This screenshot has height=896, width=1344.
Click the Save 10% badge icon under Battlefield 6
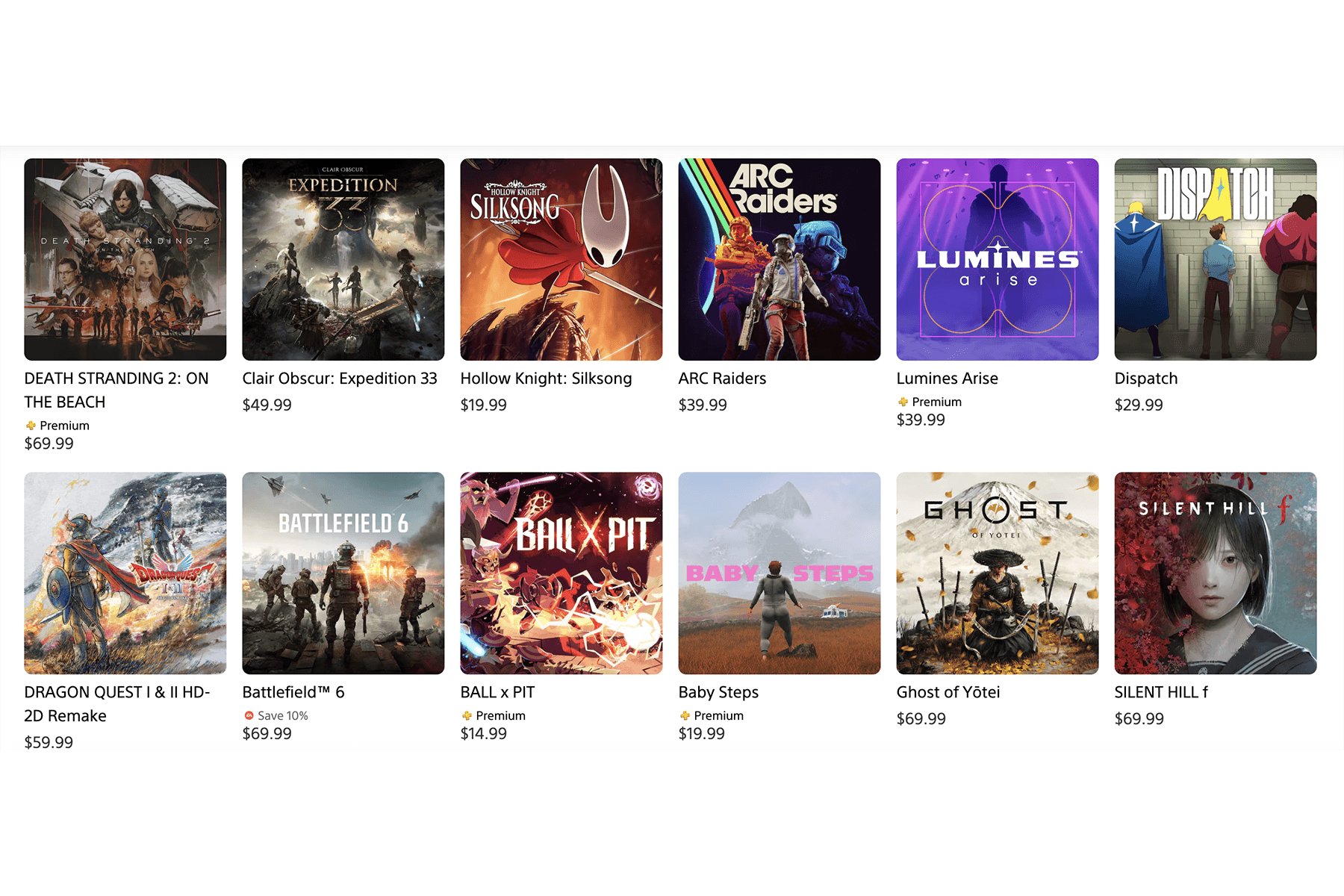click(x=249, y=715)
